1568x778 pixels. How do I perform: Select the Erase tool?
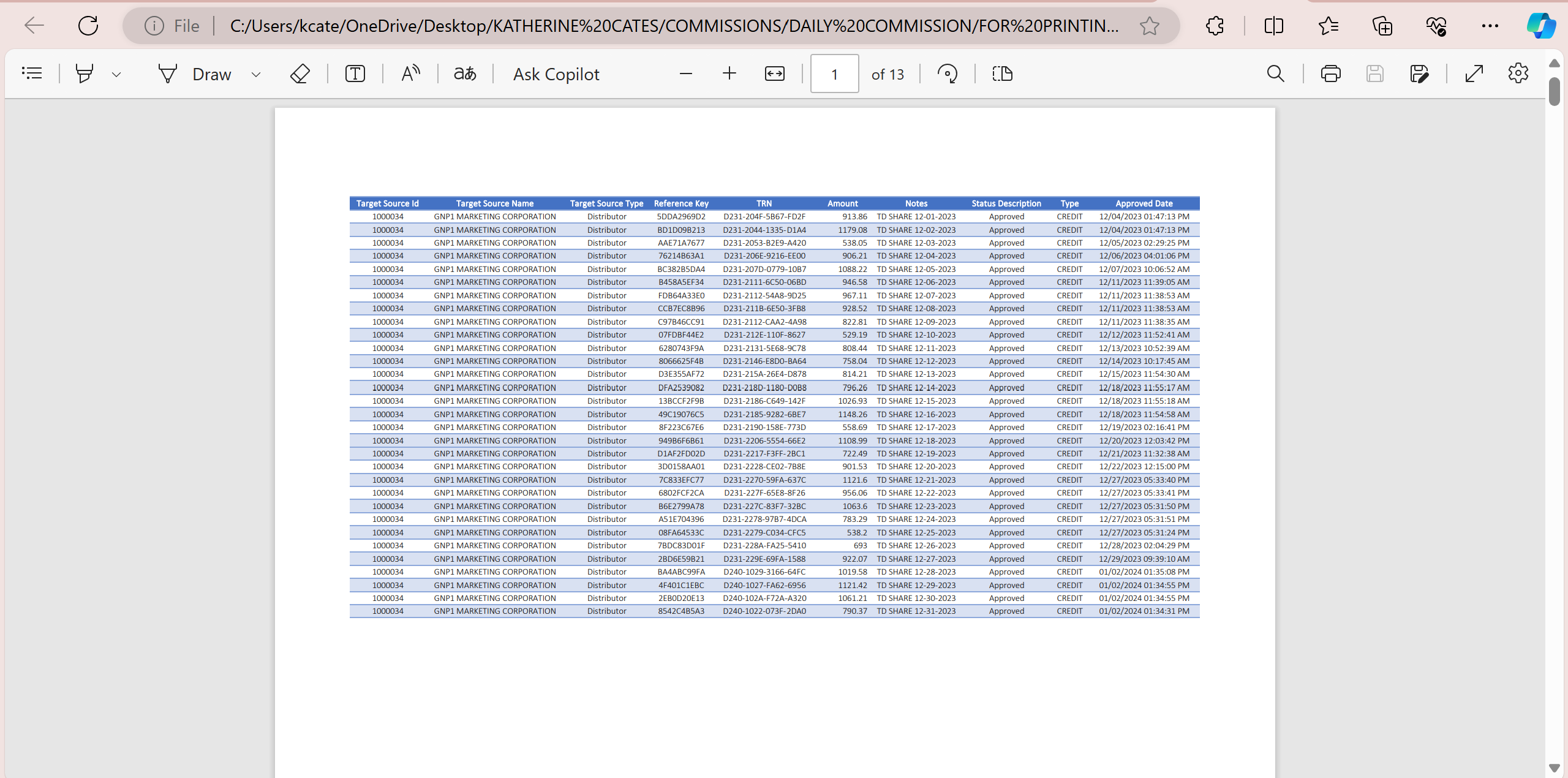click(x=300, y=74)
